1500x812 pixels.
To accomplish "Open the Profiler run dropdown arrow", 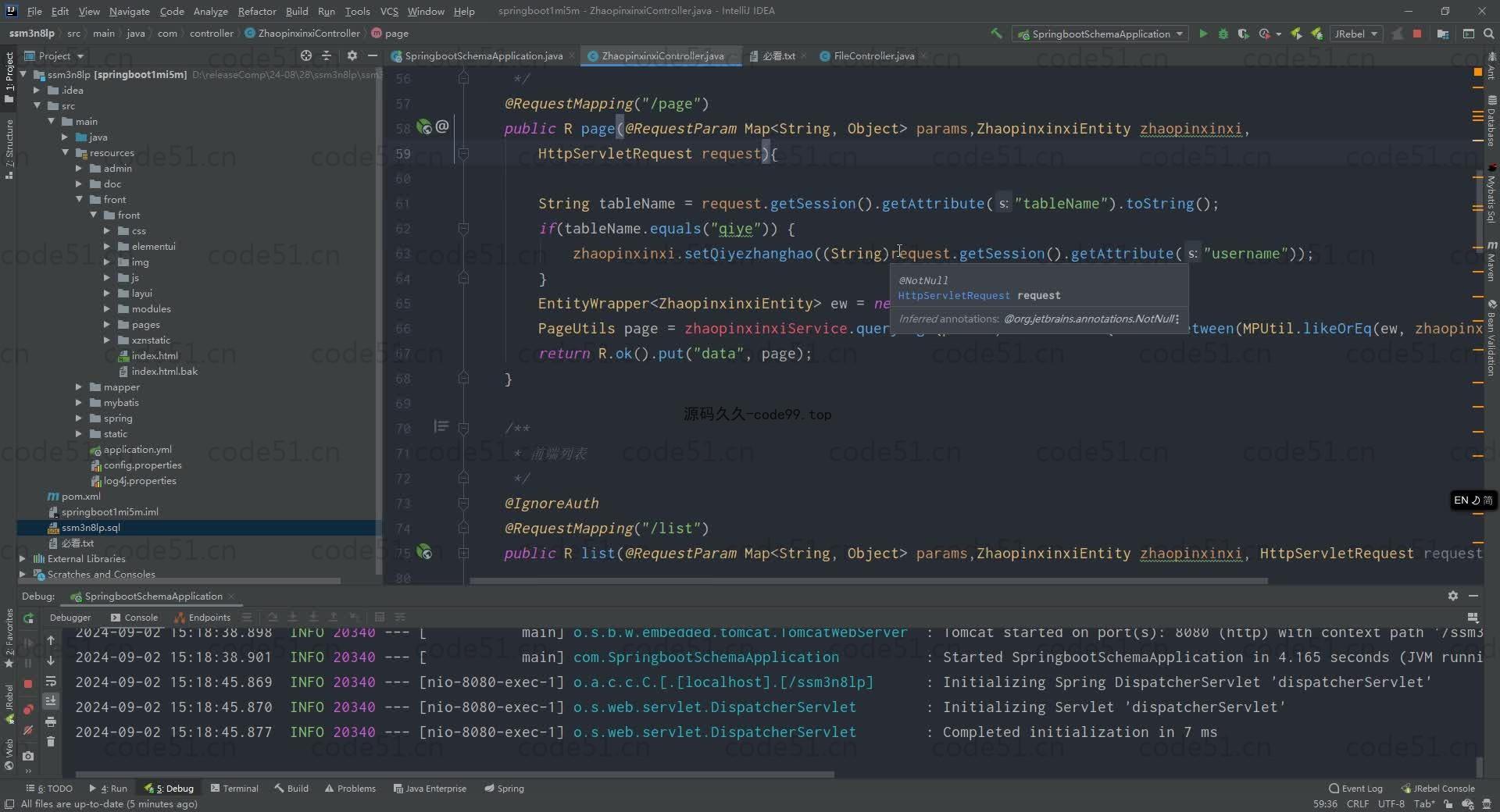I will click(1278, 34).
